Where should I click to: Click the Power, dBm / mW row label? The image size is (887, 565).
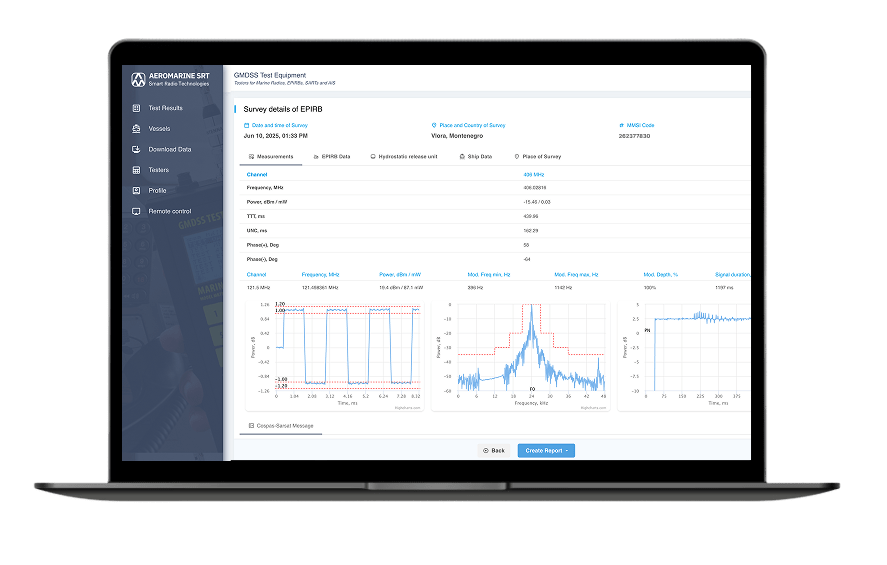tap(266, 202)
